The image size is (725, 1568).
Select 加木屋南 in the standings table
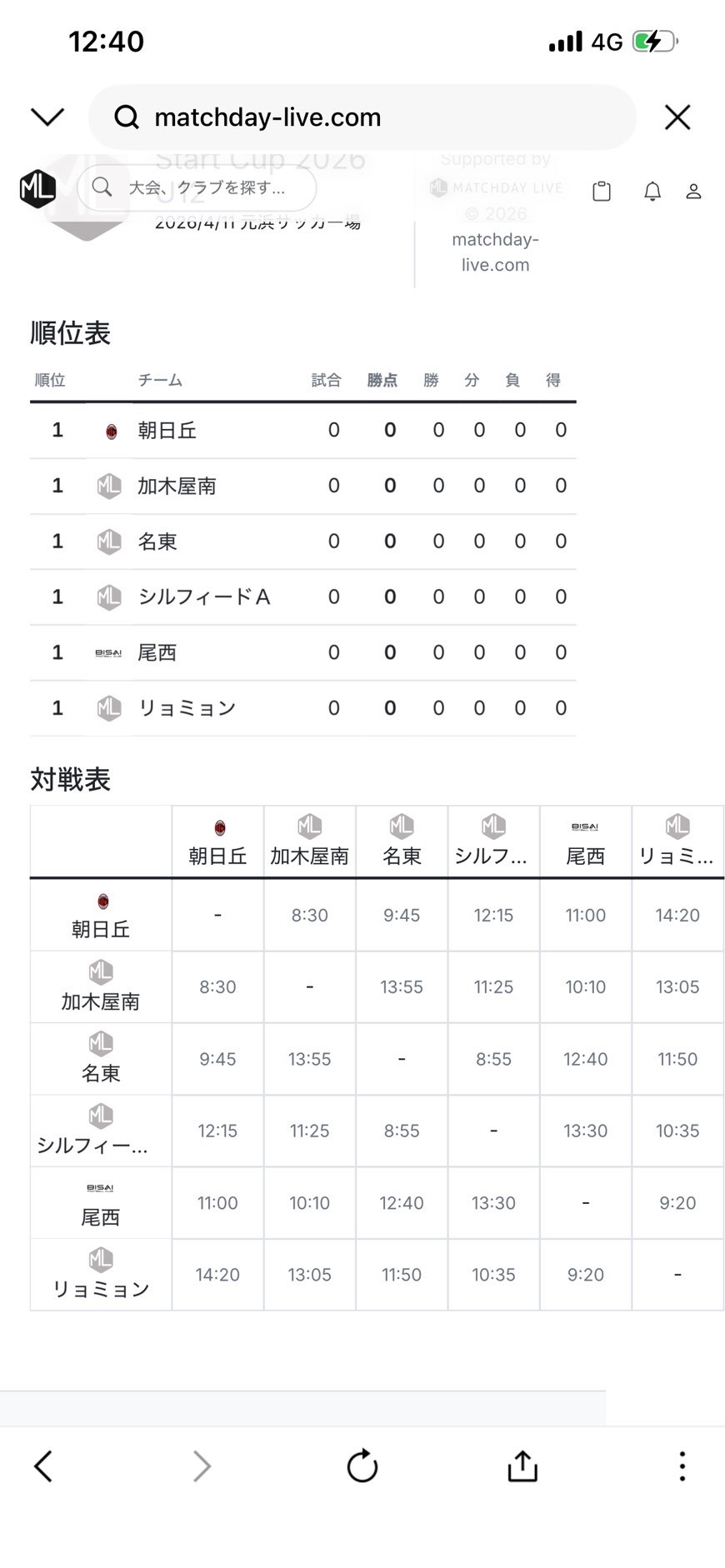pos(177,486)
